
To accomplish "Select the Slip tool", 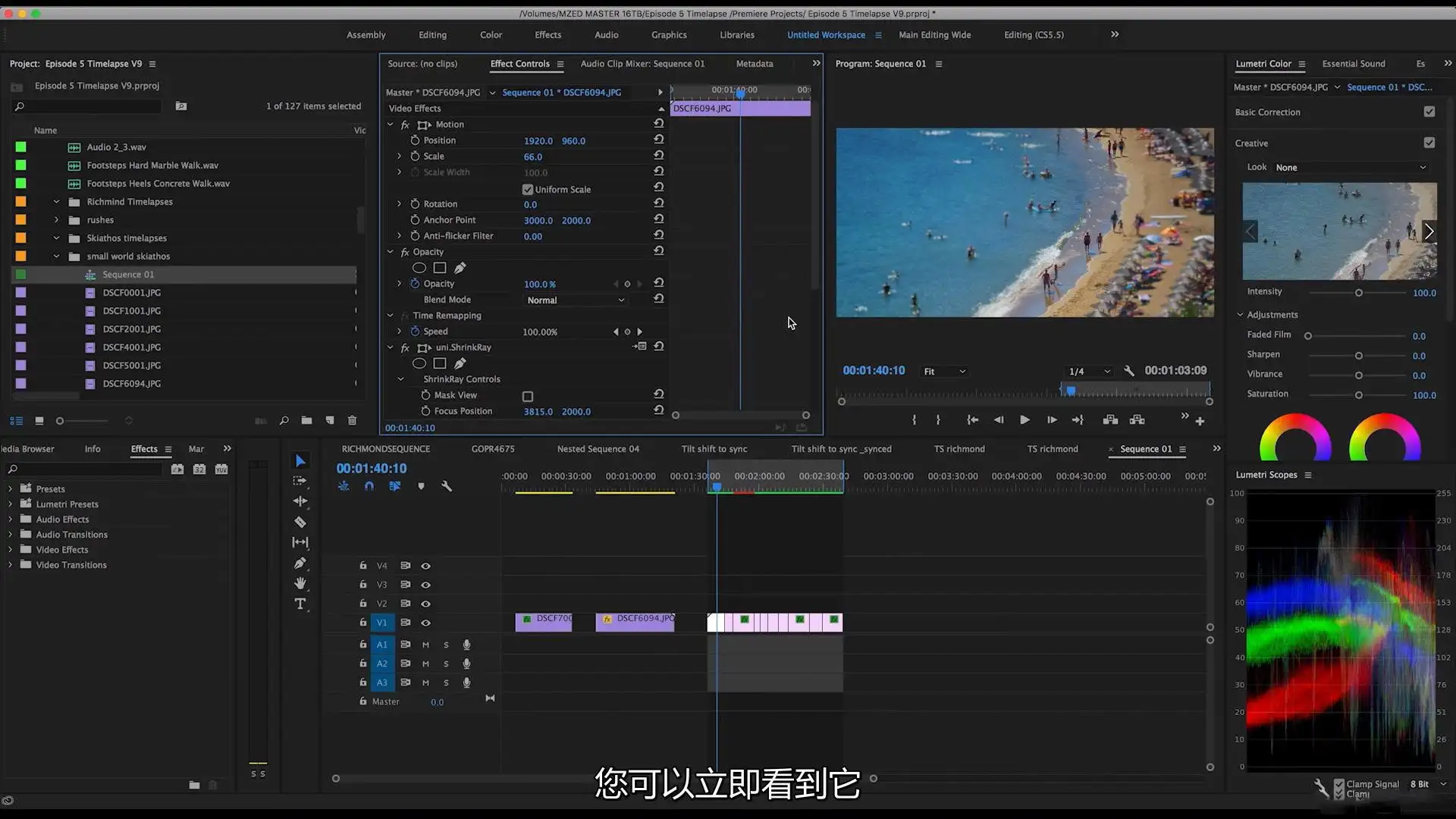I will click(300, 542).
